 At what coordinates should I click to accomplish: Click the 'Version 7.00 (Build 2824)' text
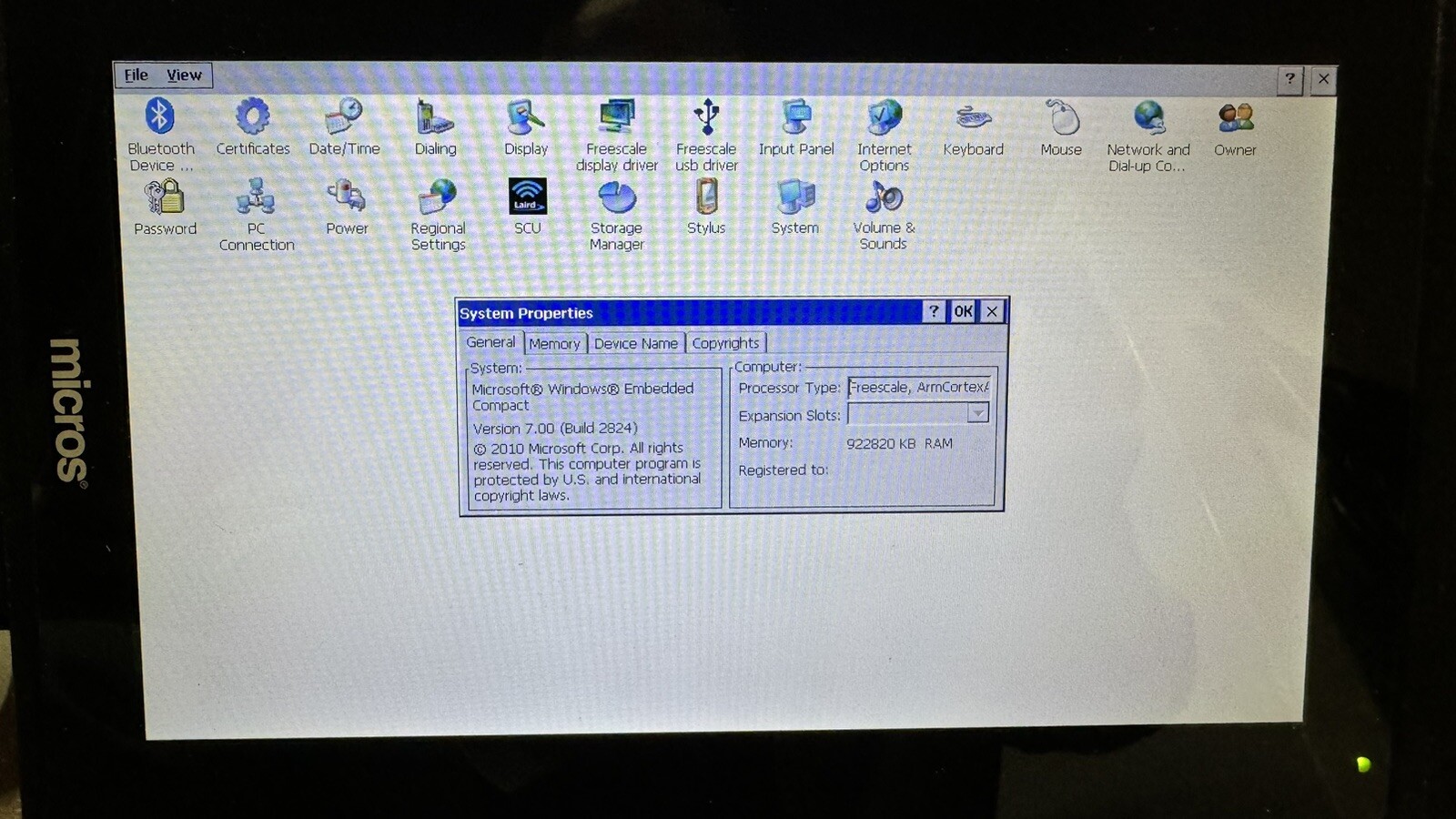point(555,428)
